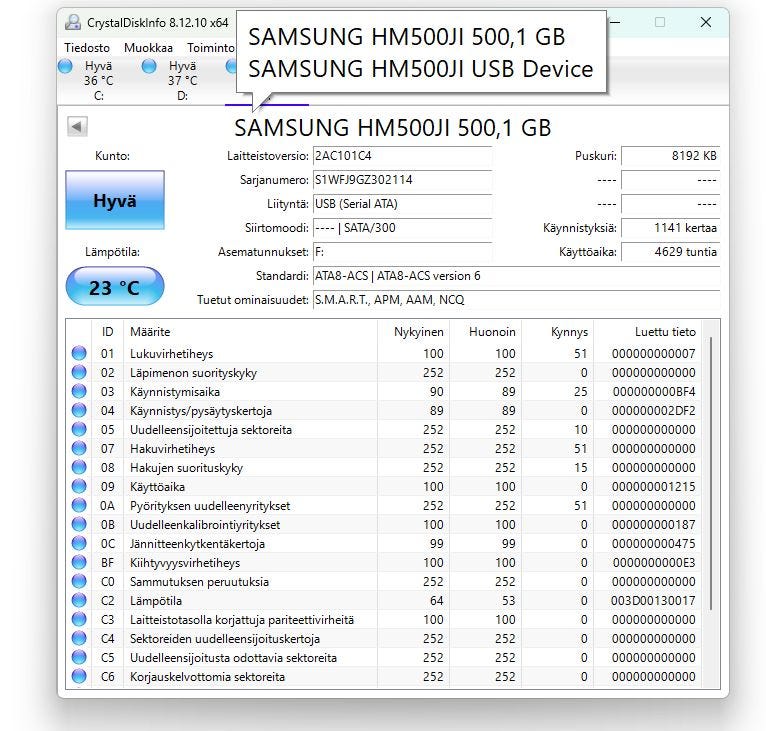Screen dimensions: 766x731
Task: Click the 23 °C temperature button
Action: coord(115,287)
